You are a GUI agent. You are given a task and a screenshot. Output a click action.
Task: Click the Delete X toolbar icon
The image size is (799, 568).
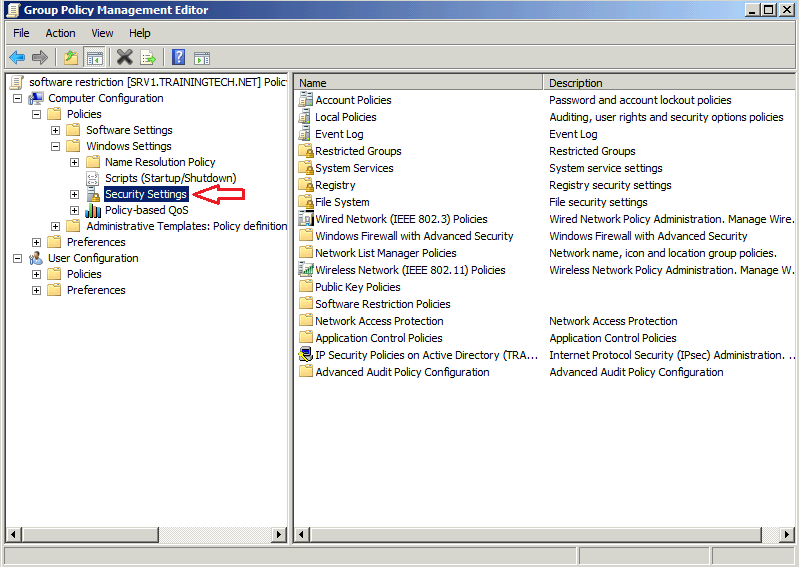click(124, 58)
